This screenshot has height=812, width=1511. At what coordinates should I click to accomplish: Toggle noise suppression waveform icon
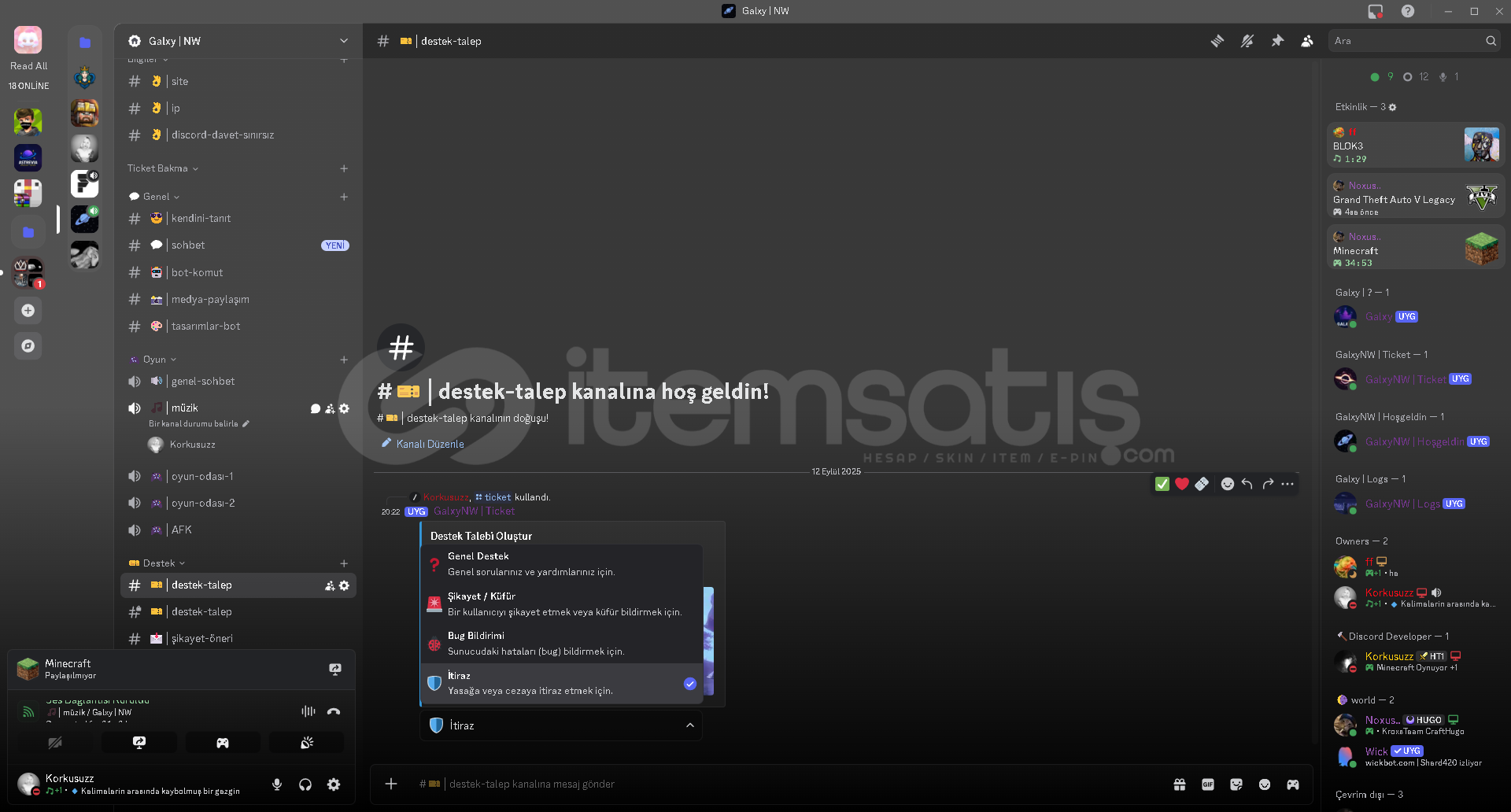(x=308, y=711)
